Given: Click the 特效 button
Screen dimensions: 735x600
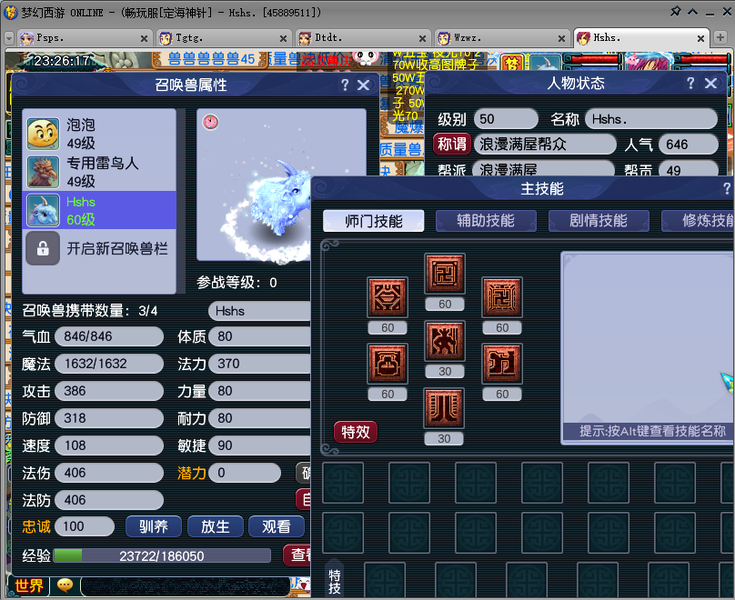Looking at the screenshot, I should pyautogui.click(x=355, y=432).
